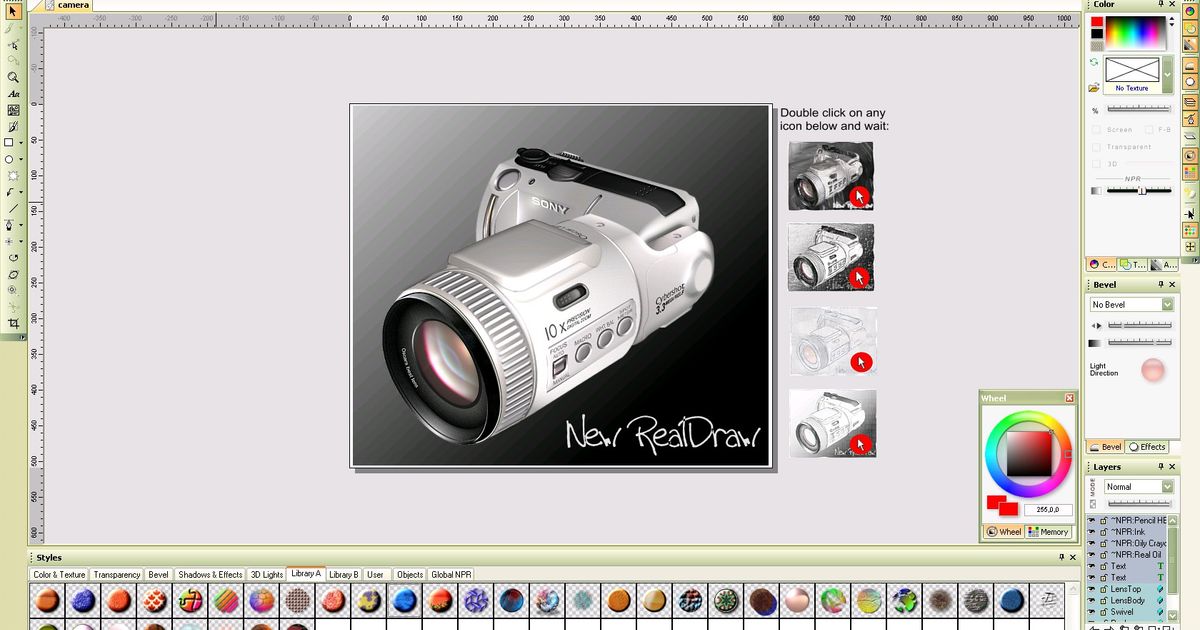
Task: Pin the Styles panel
Action: coord(1061,558)
